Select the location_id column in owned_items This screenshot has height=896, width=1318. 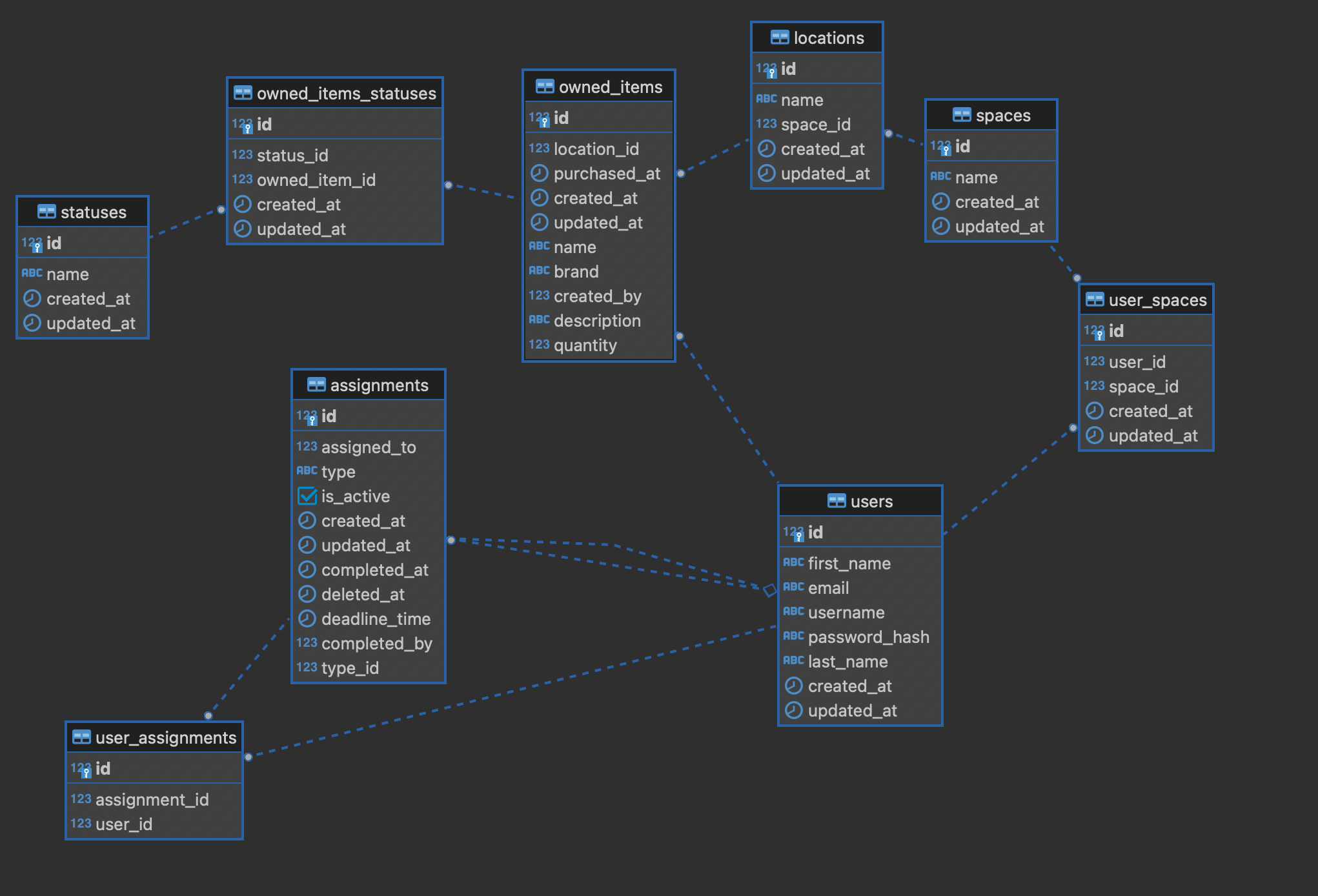[596, 148]
